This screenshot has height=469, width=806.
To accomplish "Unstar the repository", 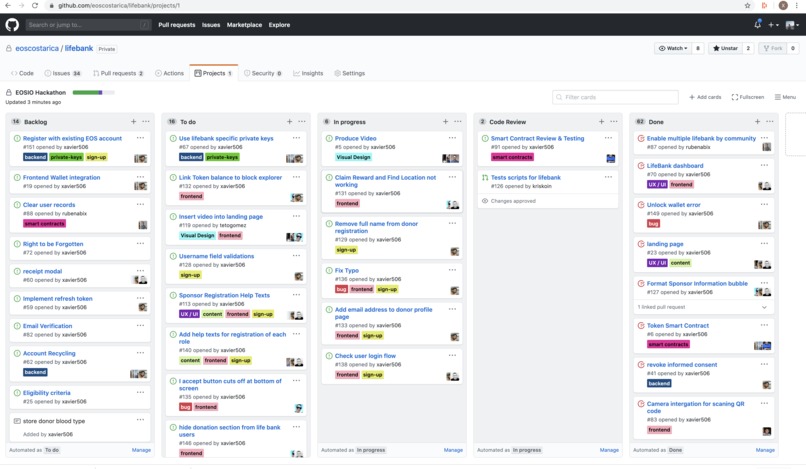I will pos(725,48).
